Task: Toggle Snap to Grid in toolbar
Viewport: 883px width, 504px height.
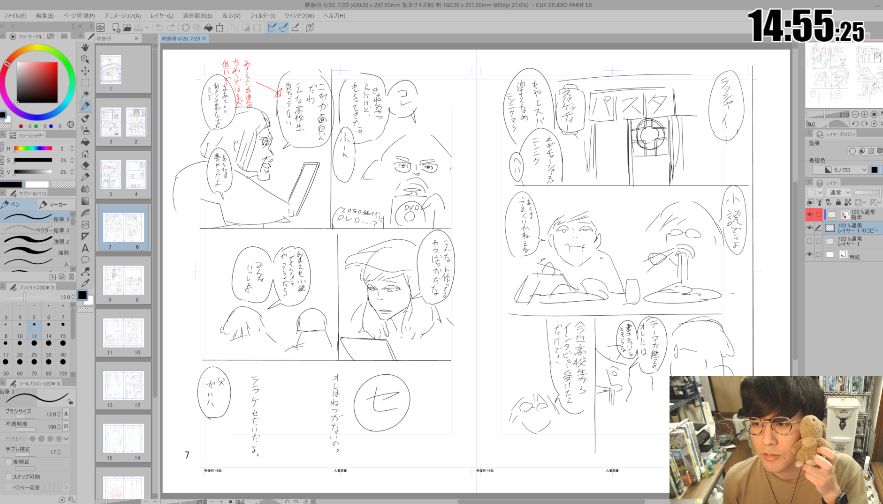Action: tap(295, 27)
